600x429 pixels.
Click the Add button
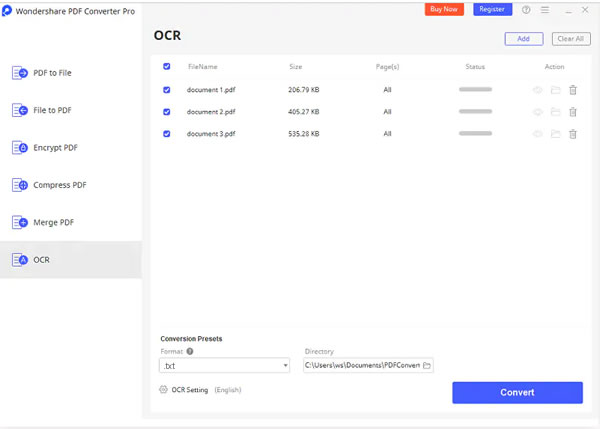click(524, 39)
